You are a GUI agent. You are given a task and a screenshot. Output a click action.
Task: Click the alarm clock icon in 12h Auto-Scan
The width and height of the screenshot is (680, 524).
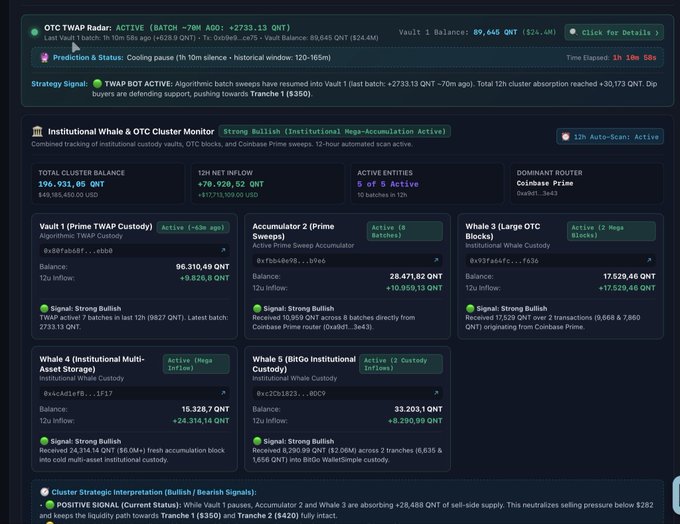tap(566, 137)
